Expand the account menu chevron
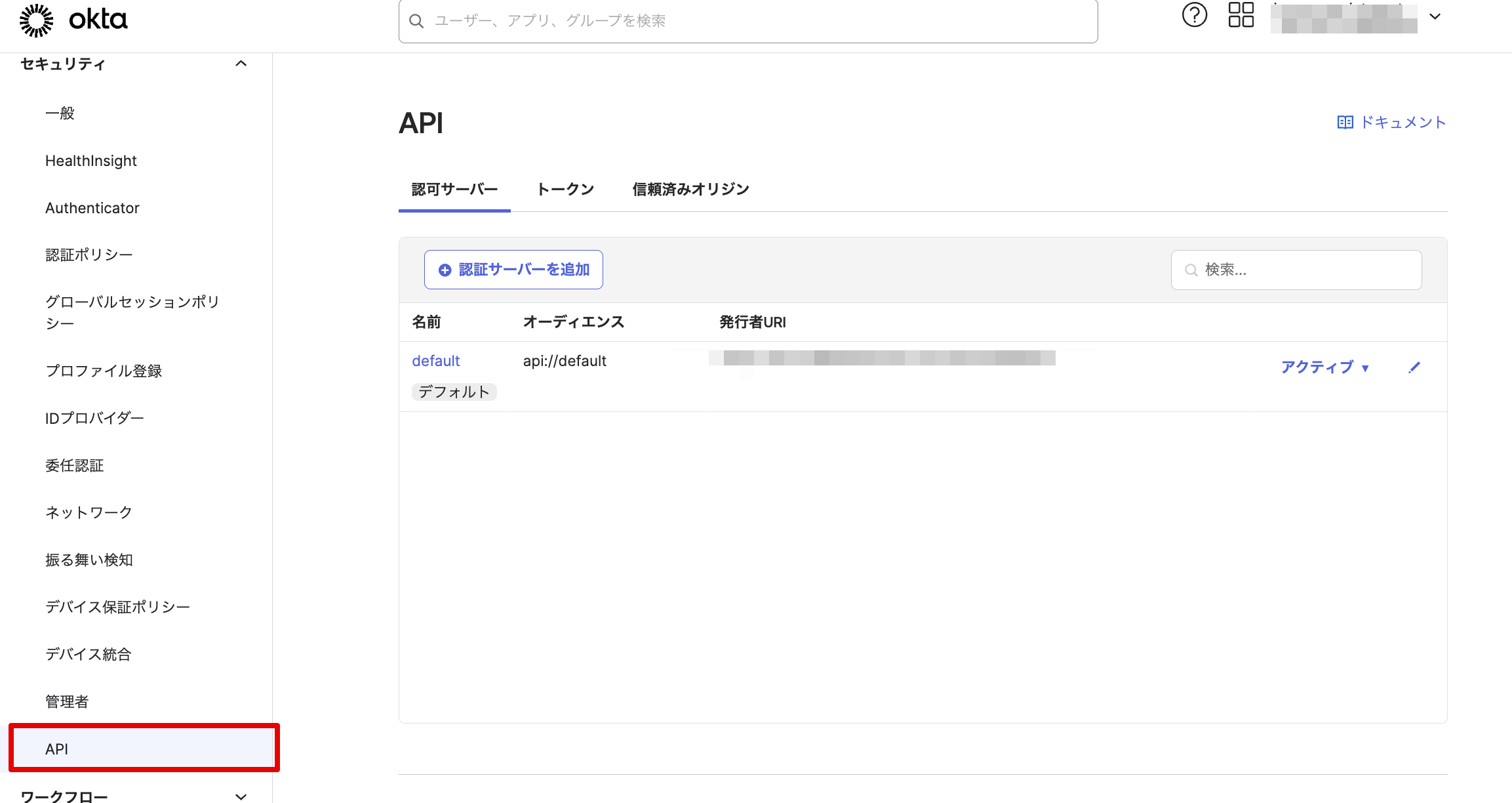 pos(1435,17)
